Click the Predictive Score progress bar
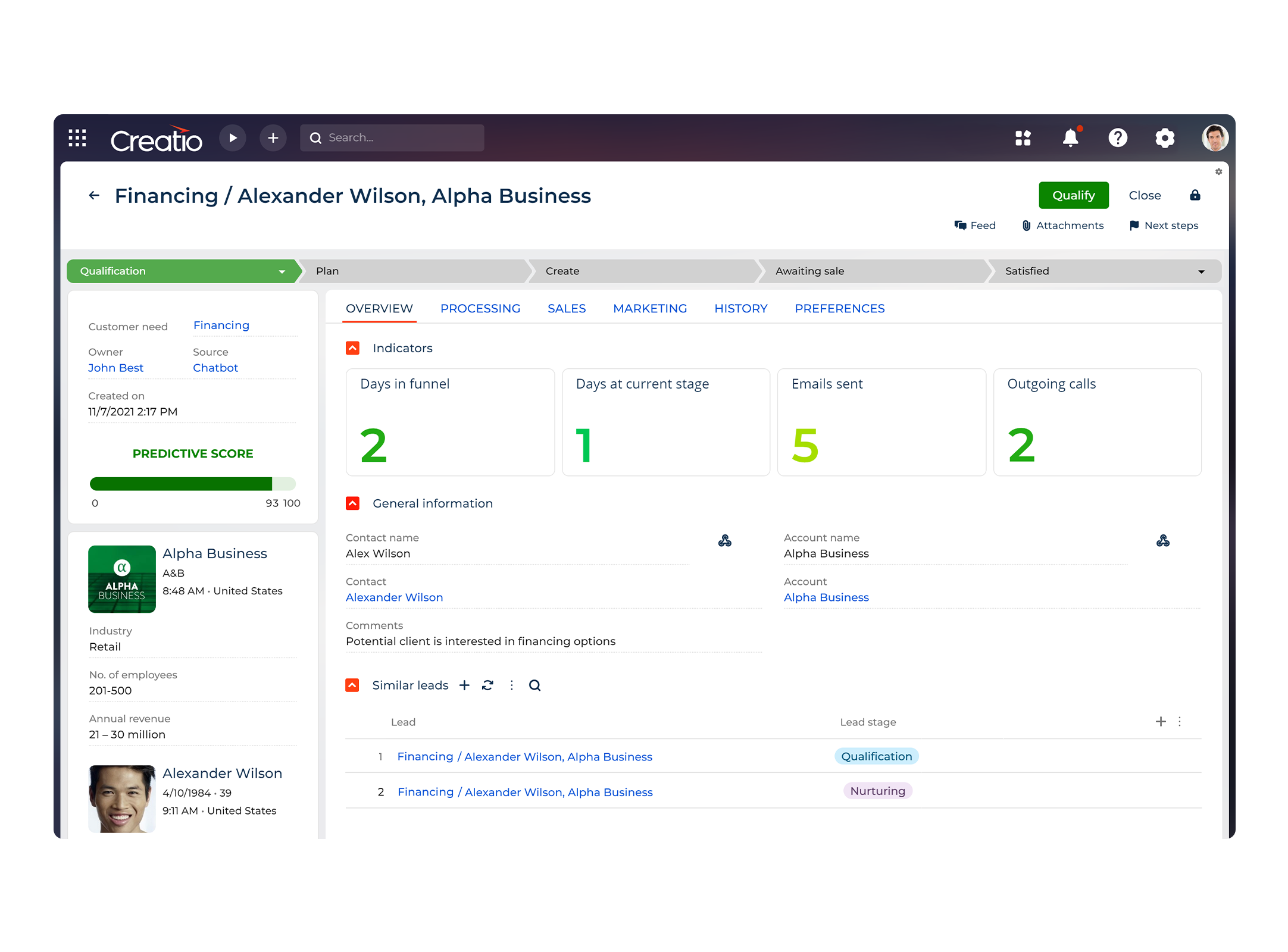1288x952 pixels. pos(192,484)
